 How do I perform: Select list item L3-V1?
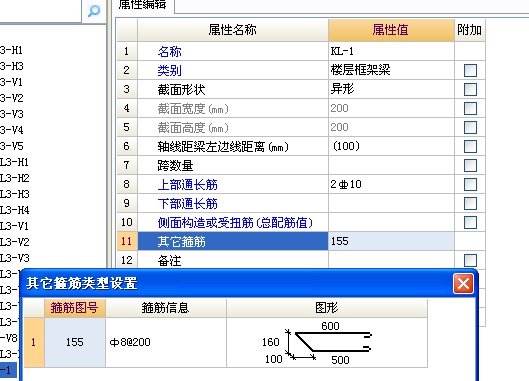(x=15, y=226)
